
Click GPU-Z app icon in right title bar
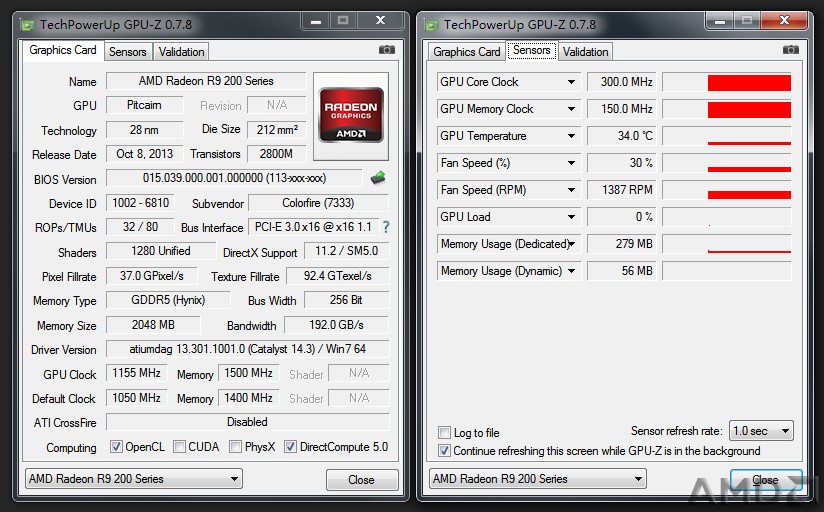(431, 25)
